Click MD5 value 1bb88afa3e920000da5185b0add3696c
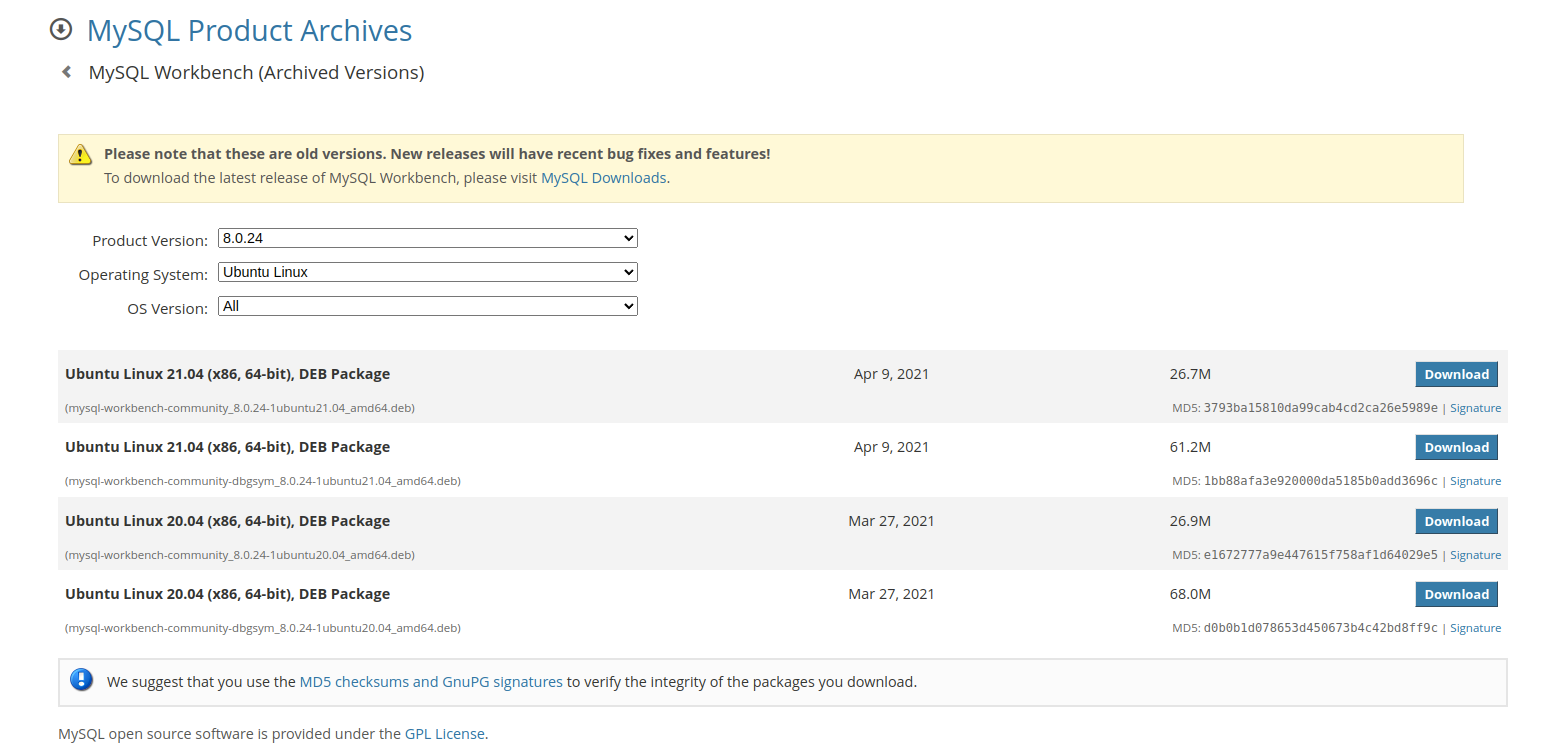The height and width of the screenshot is (753, 1547). (x=1320, y=481)
